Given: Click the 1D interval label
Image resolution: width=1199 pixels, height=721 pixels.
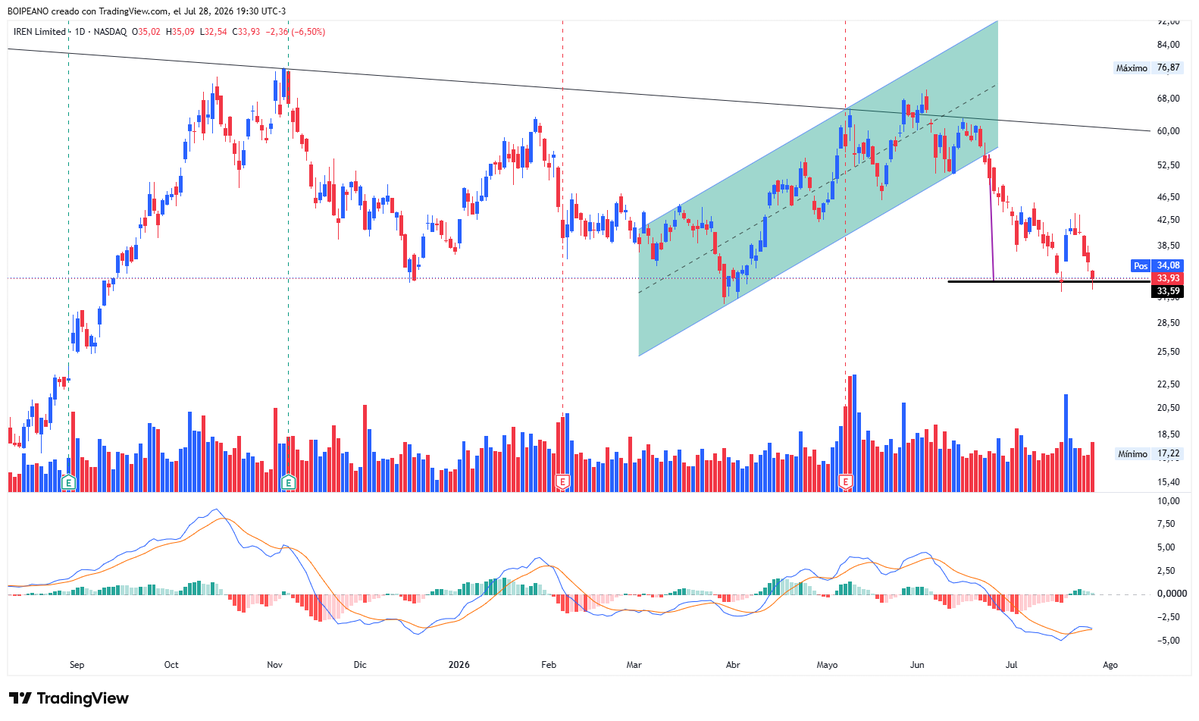Looking at the screenshot, I should [80, 32].
